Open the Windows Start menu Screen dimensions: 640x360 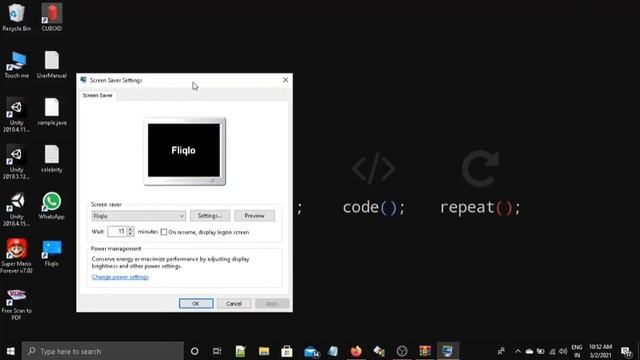[x=11, y=351]
